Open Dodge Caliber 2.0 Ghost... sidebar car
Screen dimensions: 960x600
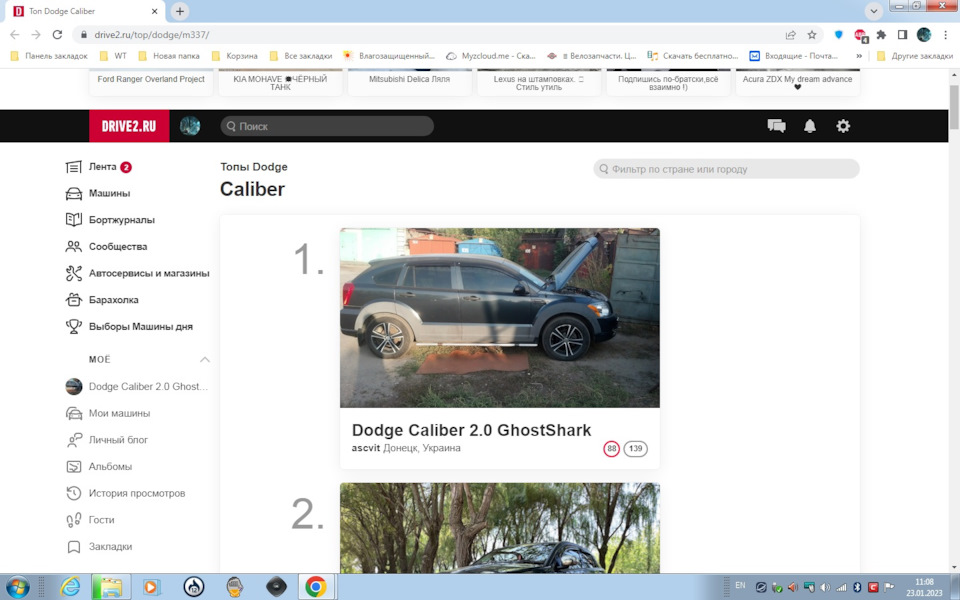[x=137, y=386]
